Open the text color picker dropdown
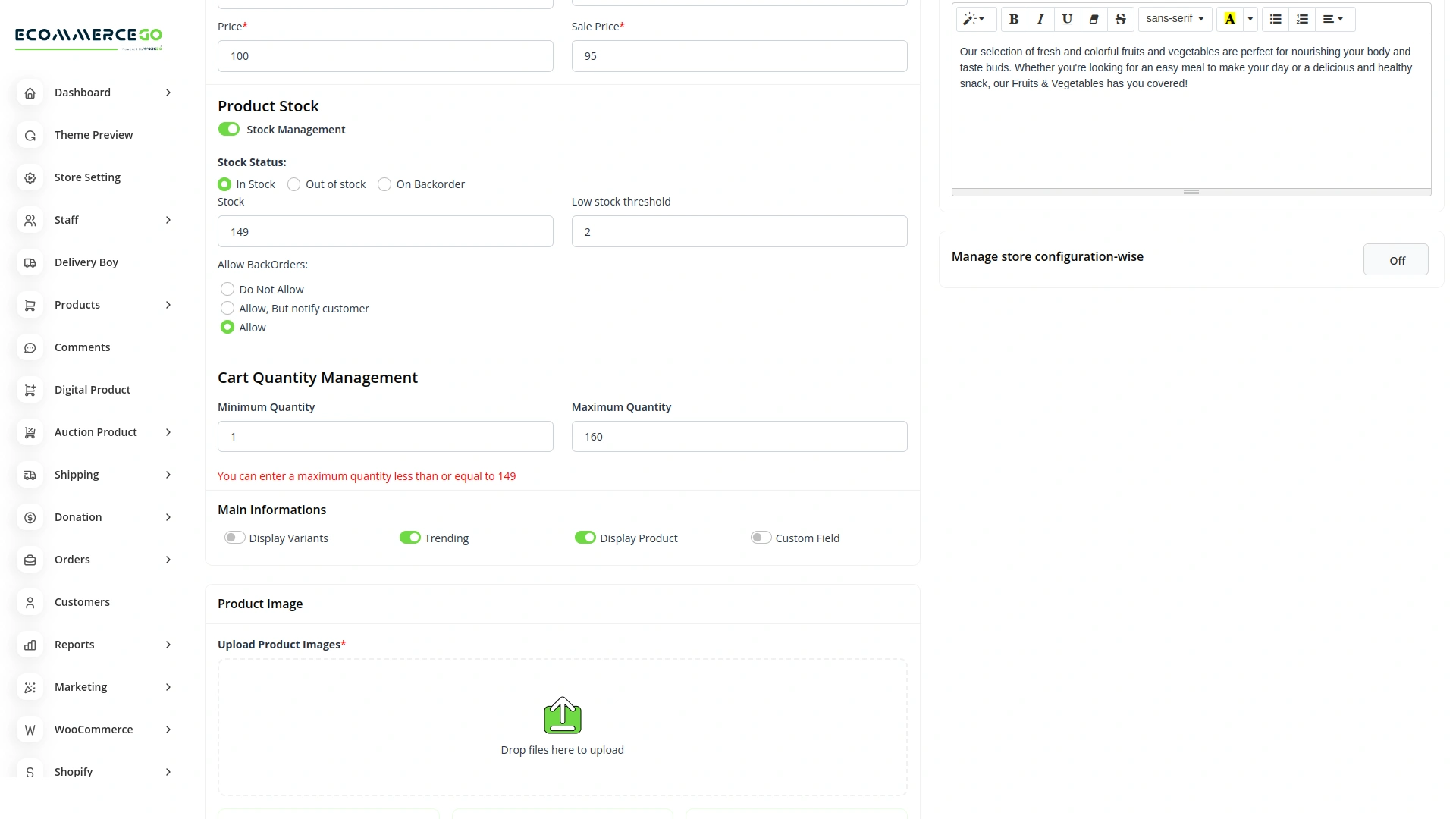This screenshot has width=1456, height=819. coord(1250,19)
